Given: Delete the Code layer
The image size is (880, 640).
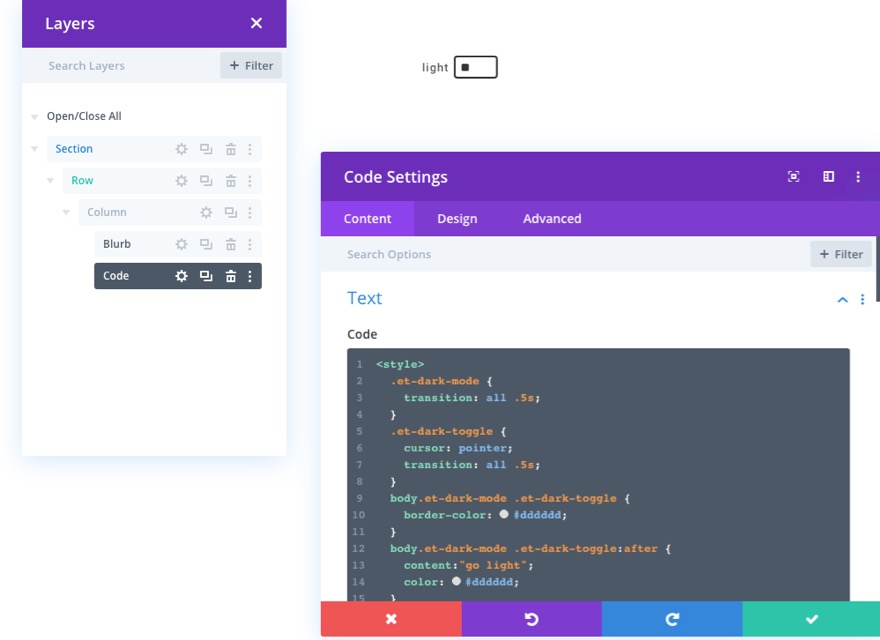Looking at the screenshot, I should [231, 276].
